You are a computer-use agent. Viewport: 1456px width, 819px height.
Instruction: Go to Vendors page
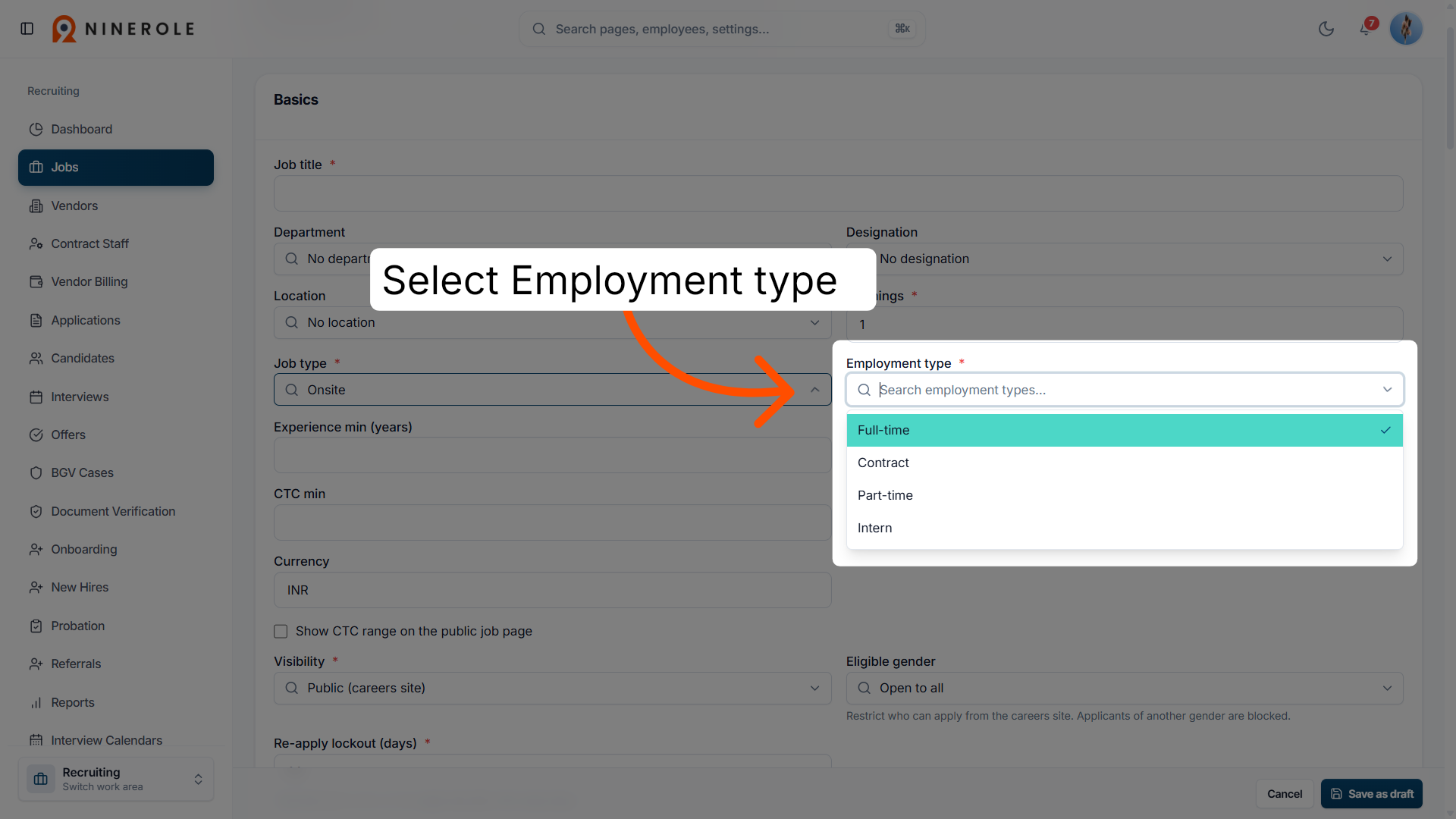tap(116, 206)
